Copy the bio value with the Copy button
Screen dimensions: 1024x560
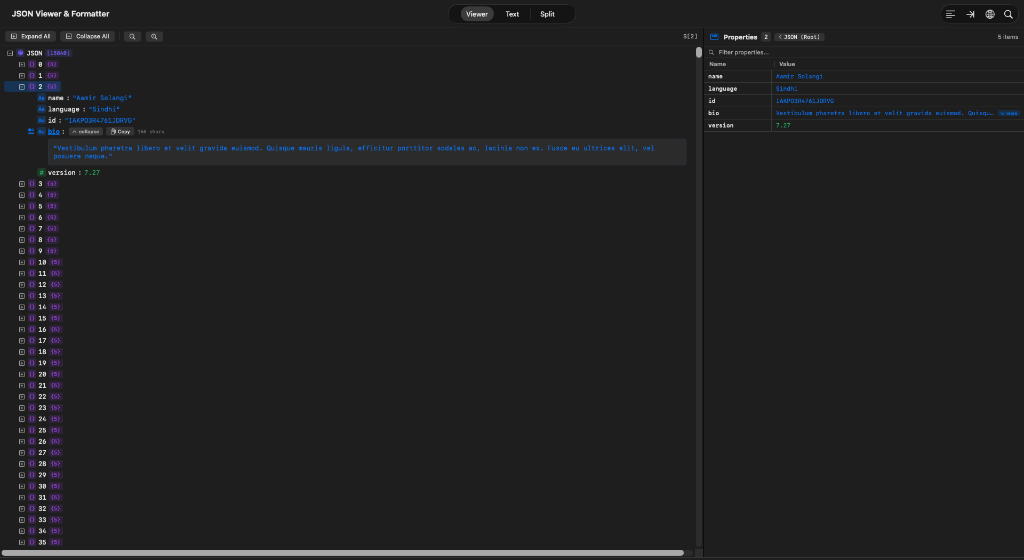(x=120, y=131)
